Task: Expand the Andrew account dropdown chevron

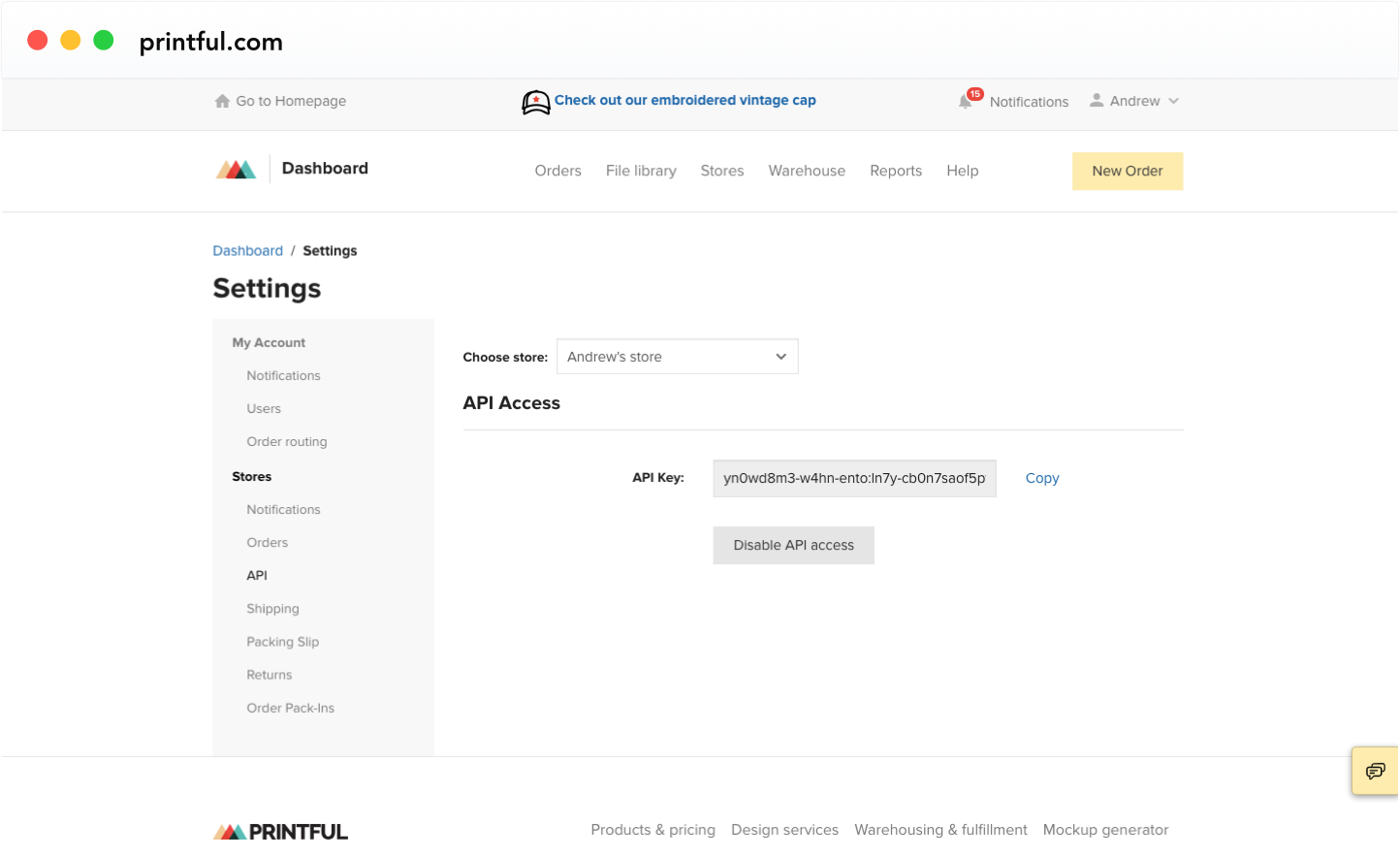Action: point(1173,101)
